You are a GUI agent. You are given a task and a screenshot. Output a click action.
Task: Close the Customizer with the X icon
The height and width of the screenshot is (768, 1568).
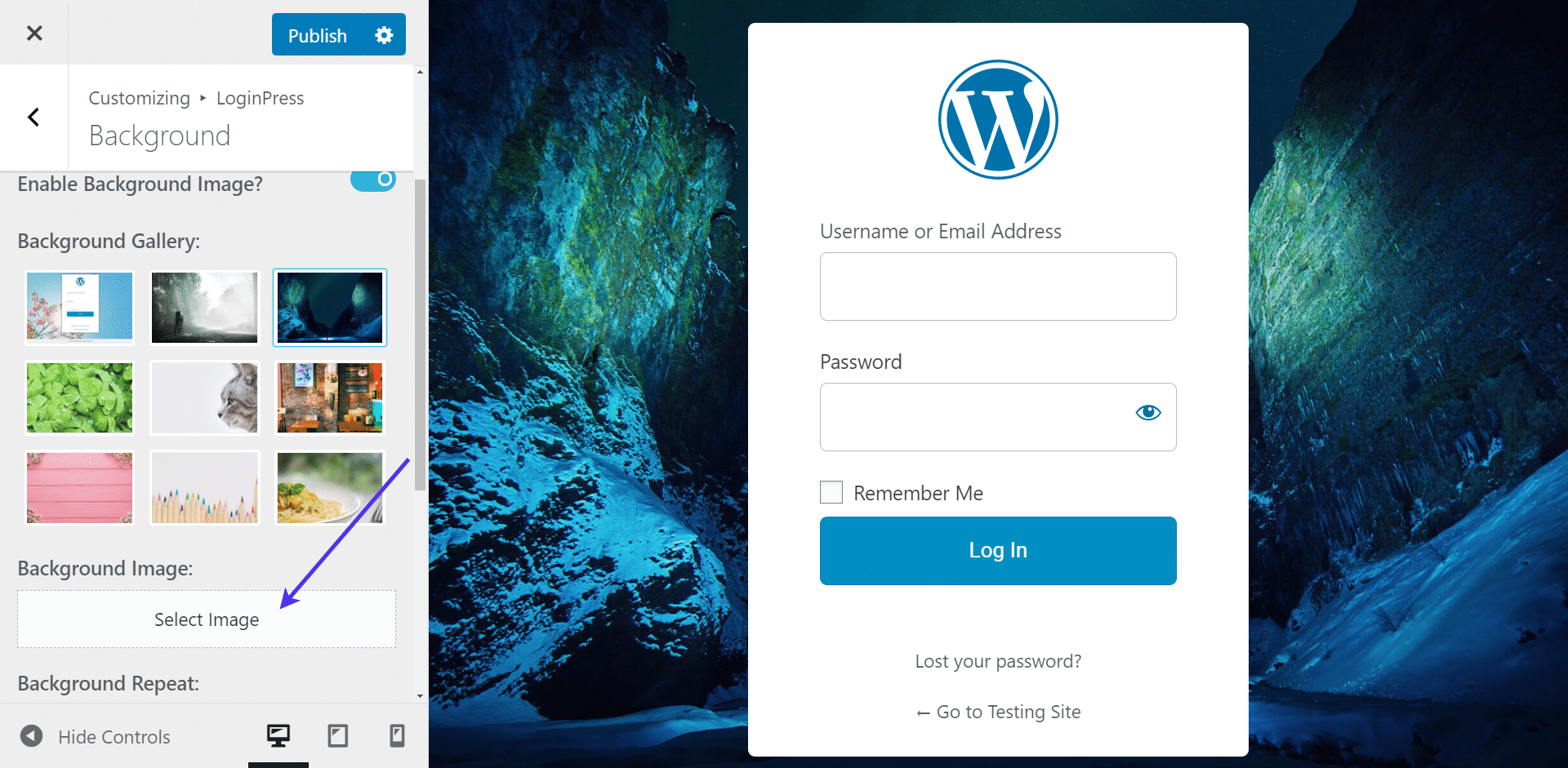[x=33, y=33]
